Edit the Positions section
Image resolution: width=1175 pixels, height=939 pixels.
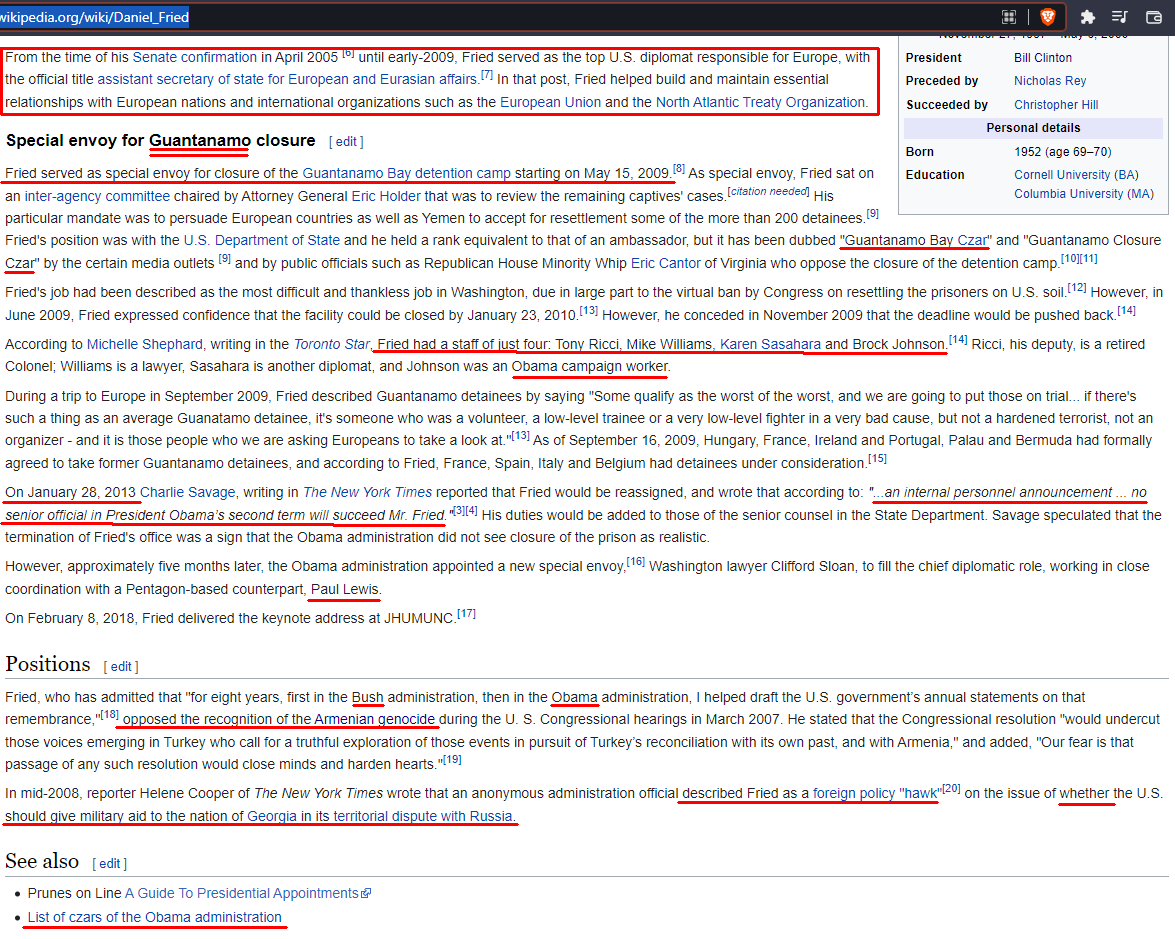[121, 667]
